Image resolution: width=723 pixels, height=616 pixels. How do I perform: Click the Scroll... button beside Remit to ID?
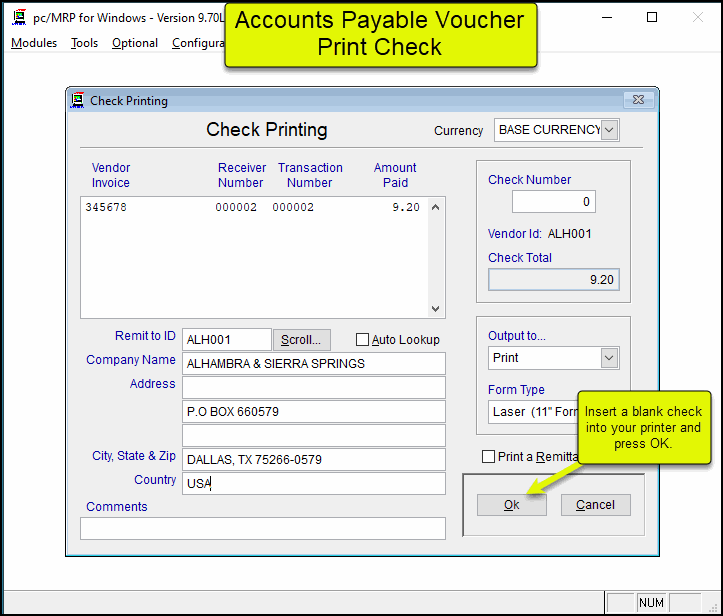[x=301, y=340]
